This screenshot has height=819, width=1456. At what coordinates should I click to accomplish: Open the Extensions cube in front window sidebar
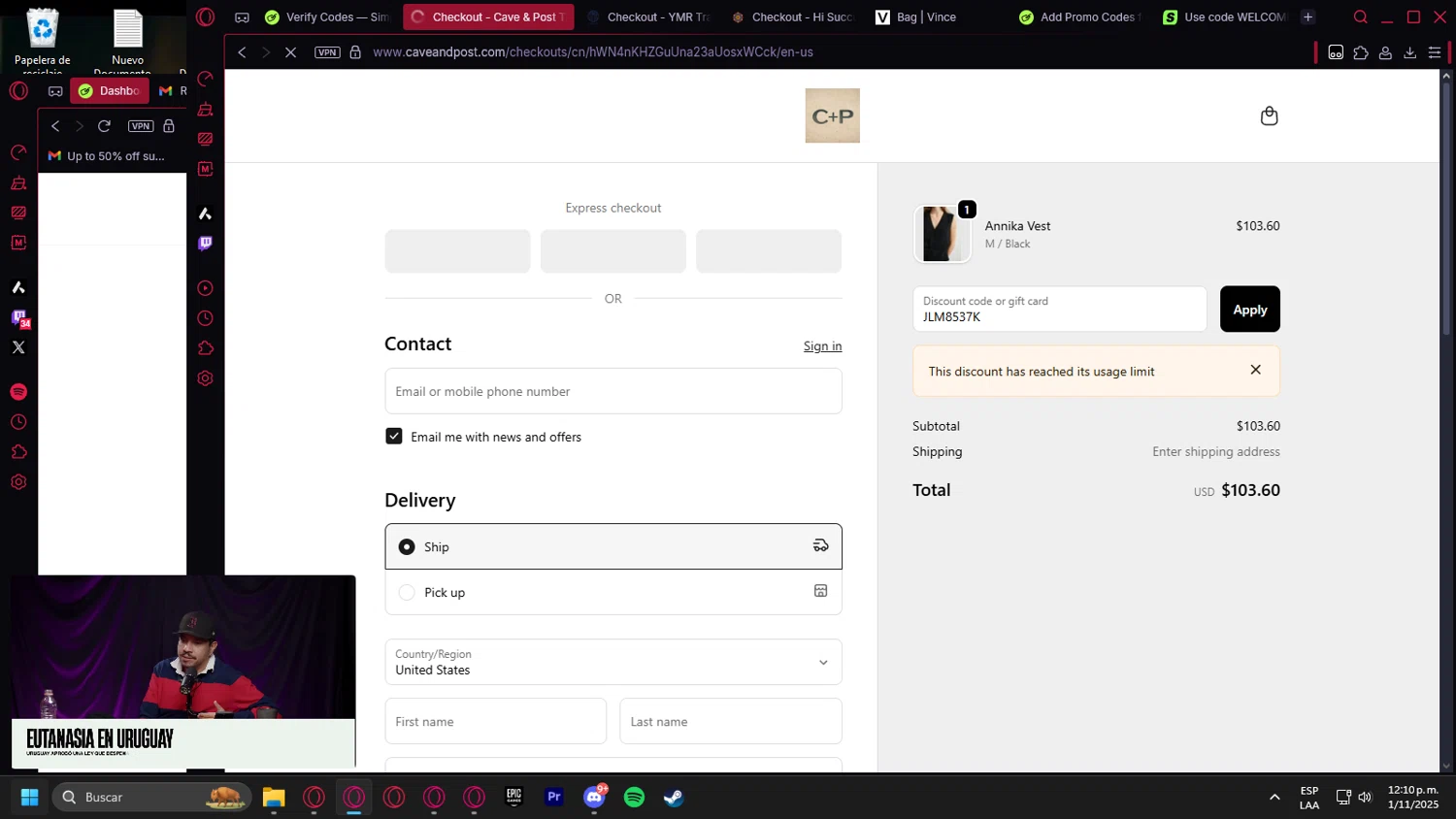coord(205,348)
